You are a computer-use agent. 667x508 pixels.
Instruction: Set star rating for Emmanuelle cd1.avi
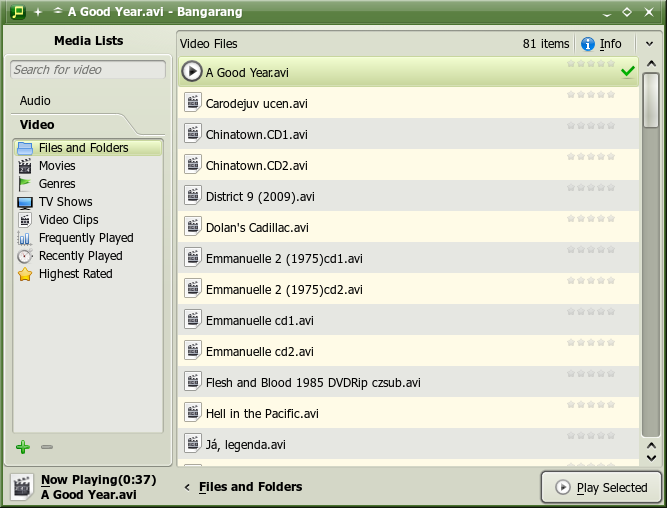[x=591, y=312]
